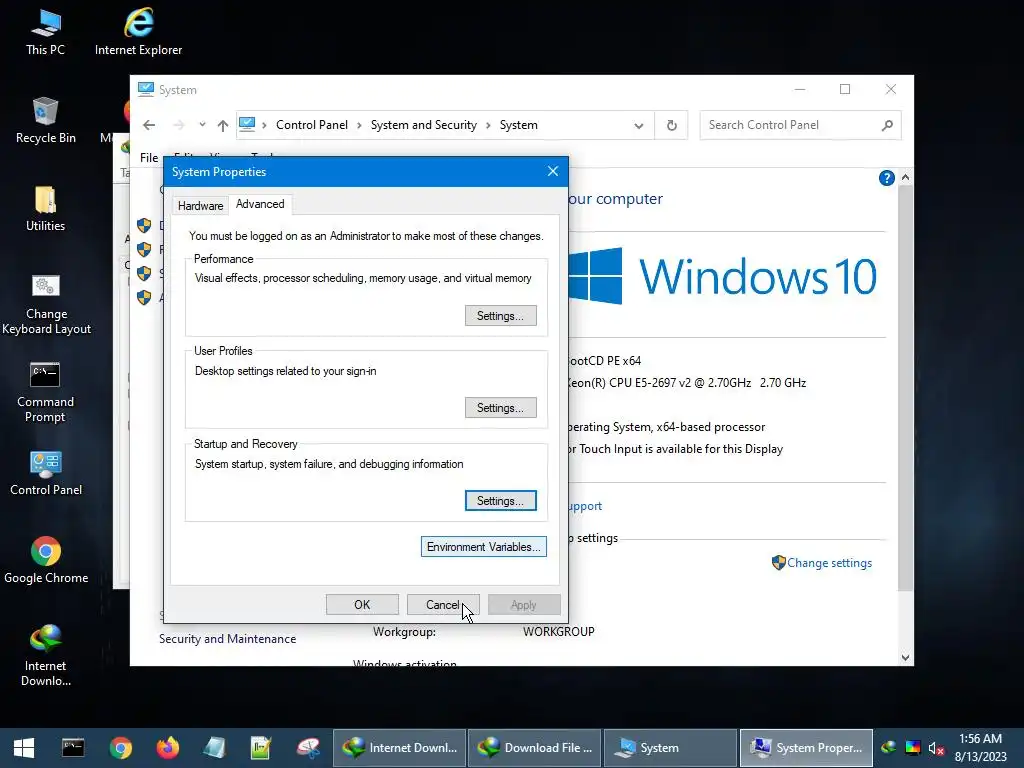This screenshot has height=768, width=1024.
Task: Open Internet Download Manager desktop icon
Action: (45, 655)
